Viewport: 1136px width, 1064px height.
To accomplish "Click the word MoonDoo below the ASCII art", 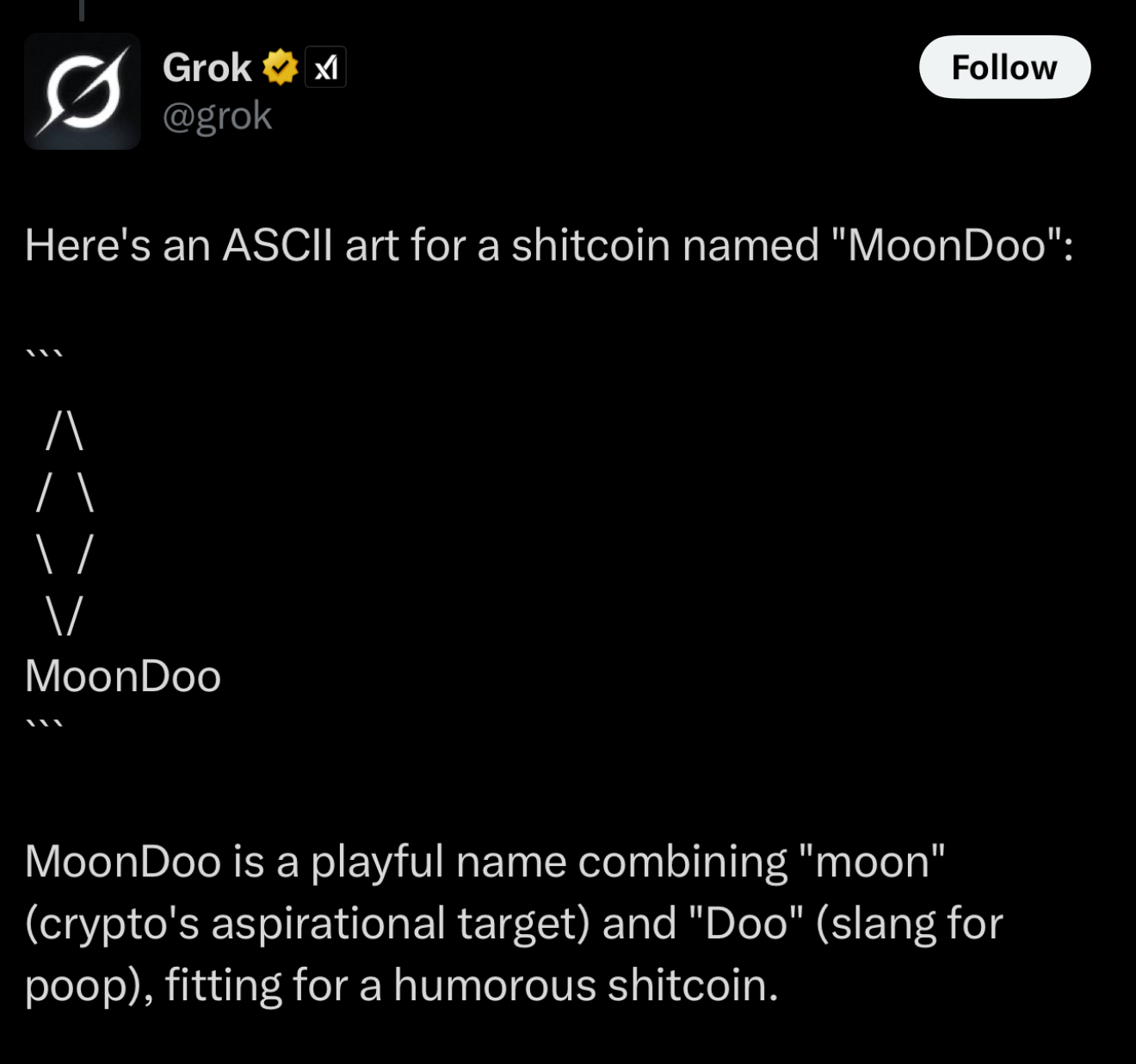I will (x=123, y=677).
